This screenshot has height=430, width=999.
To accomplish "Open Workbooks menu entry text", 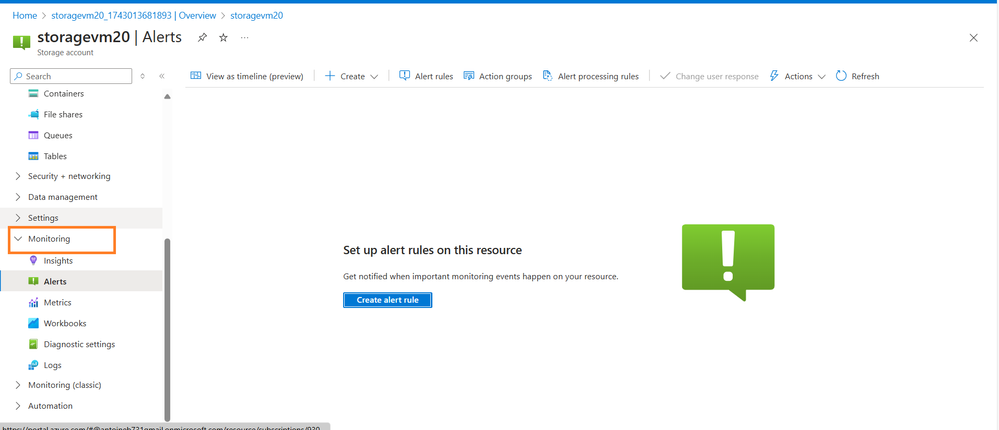I will 65,324.
